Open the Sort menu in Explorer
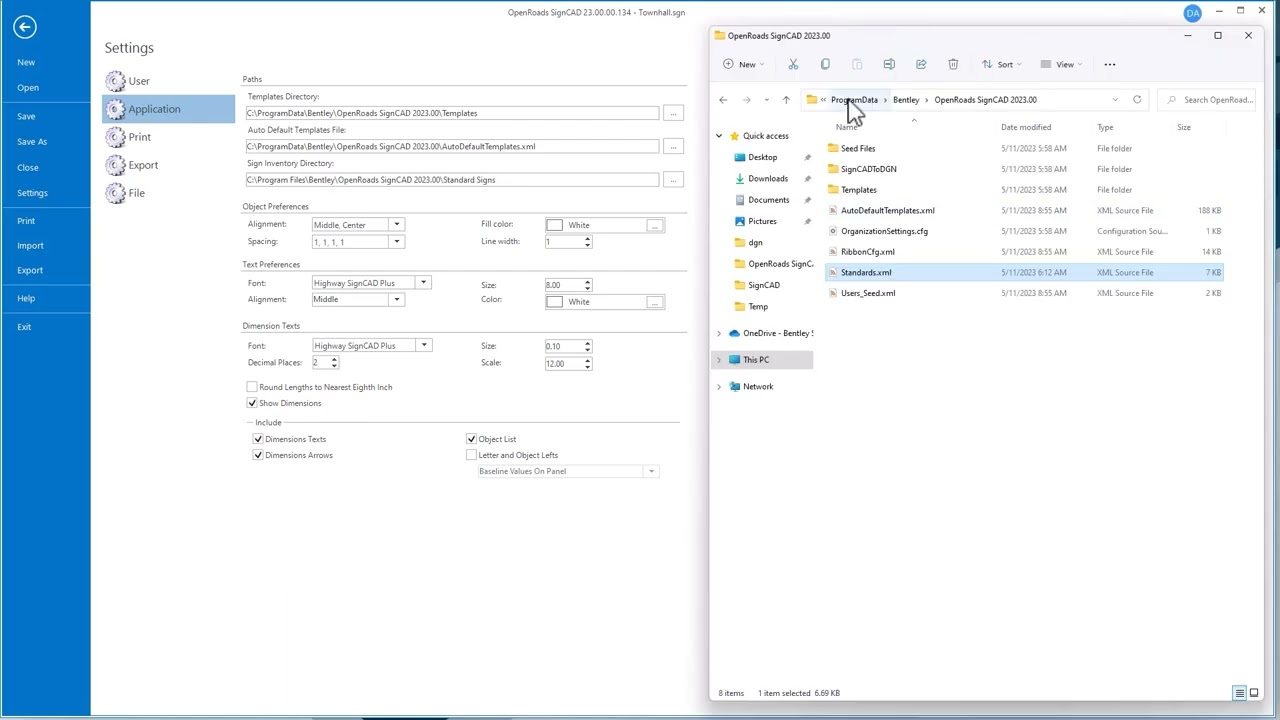 tap(1002, 64)
